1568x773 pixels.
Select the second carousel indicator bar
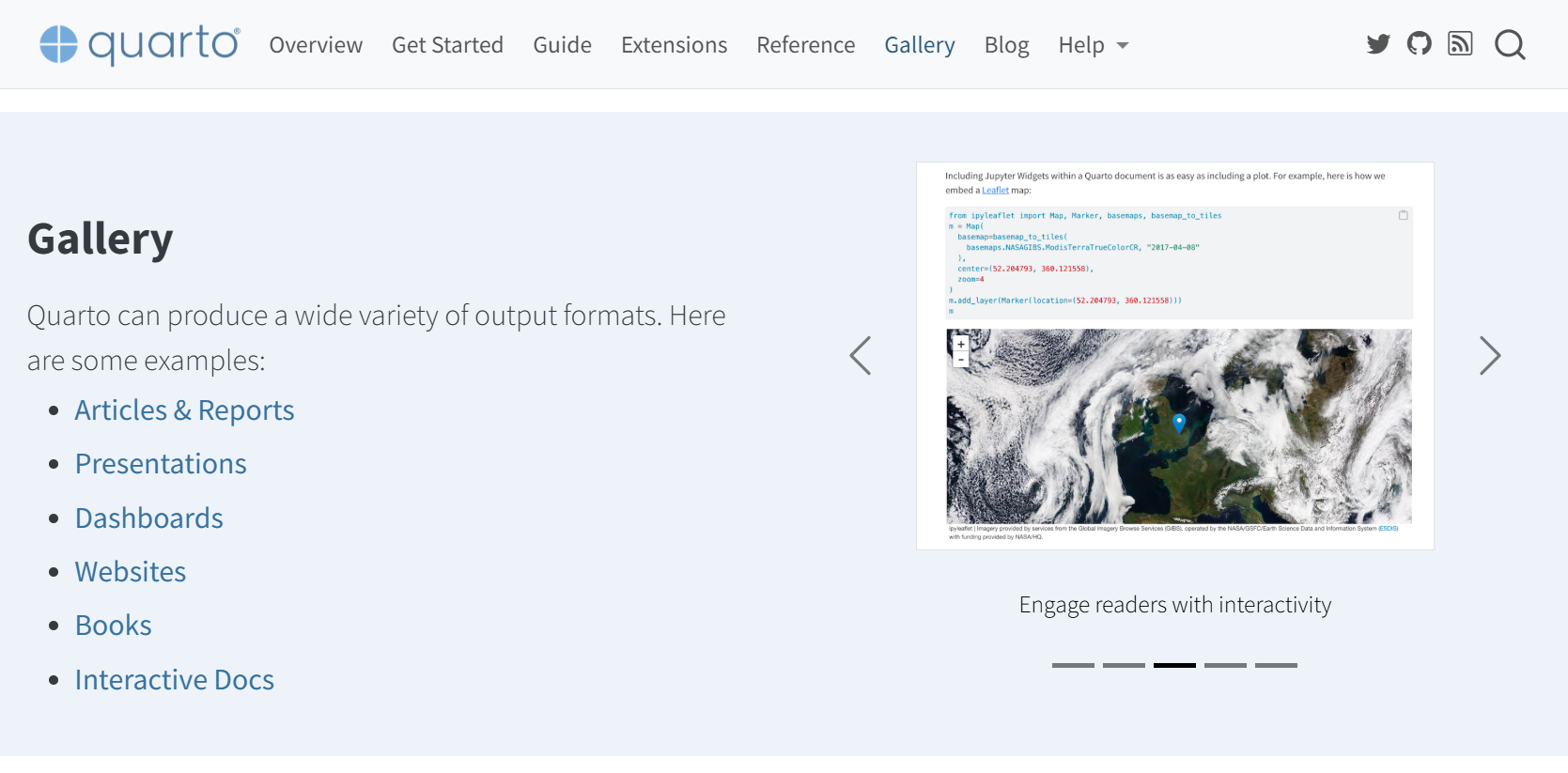click(x=1124, y=665)
